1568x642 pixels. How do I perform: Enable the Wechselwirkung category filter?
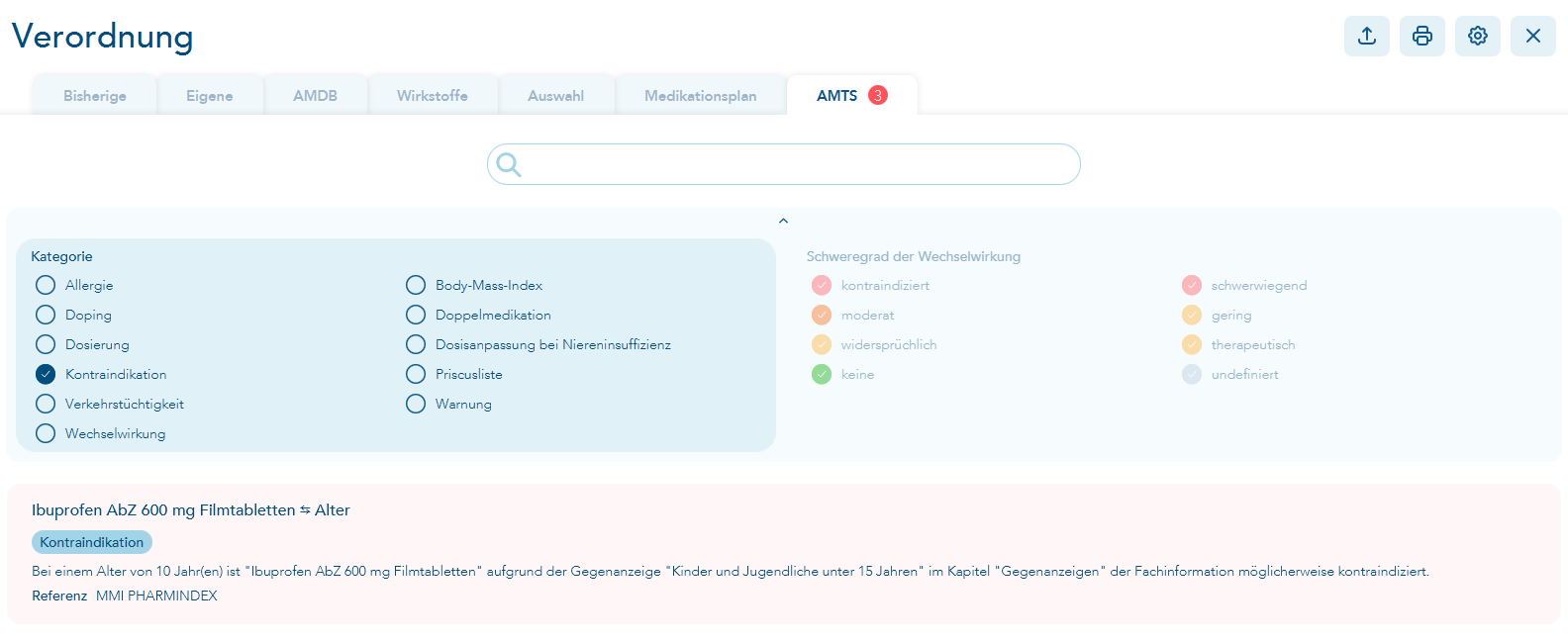[46, 433]
